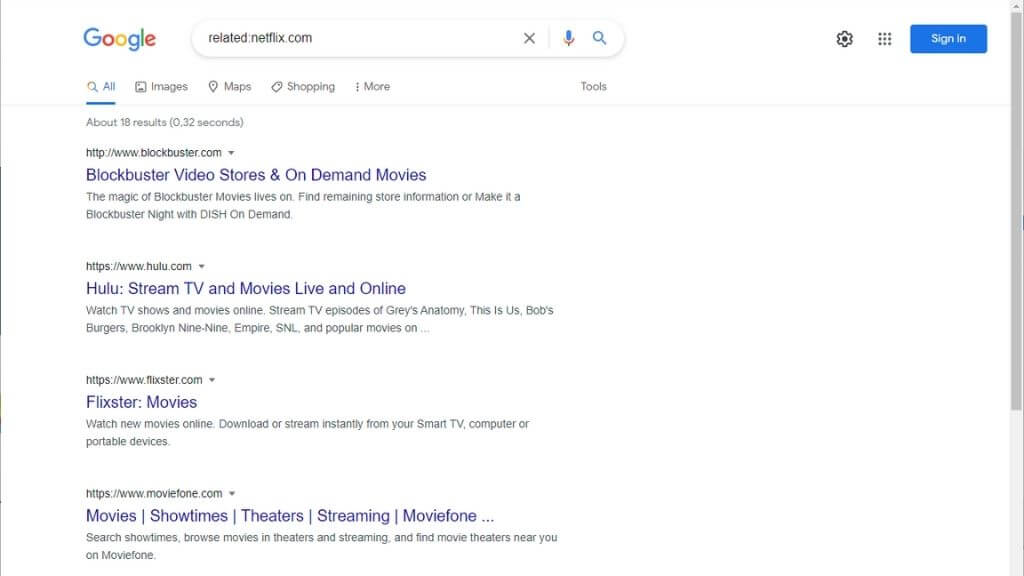Open the Tools filter options

[593, 87]
